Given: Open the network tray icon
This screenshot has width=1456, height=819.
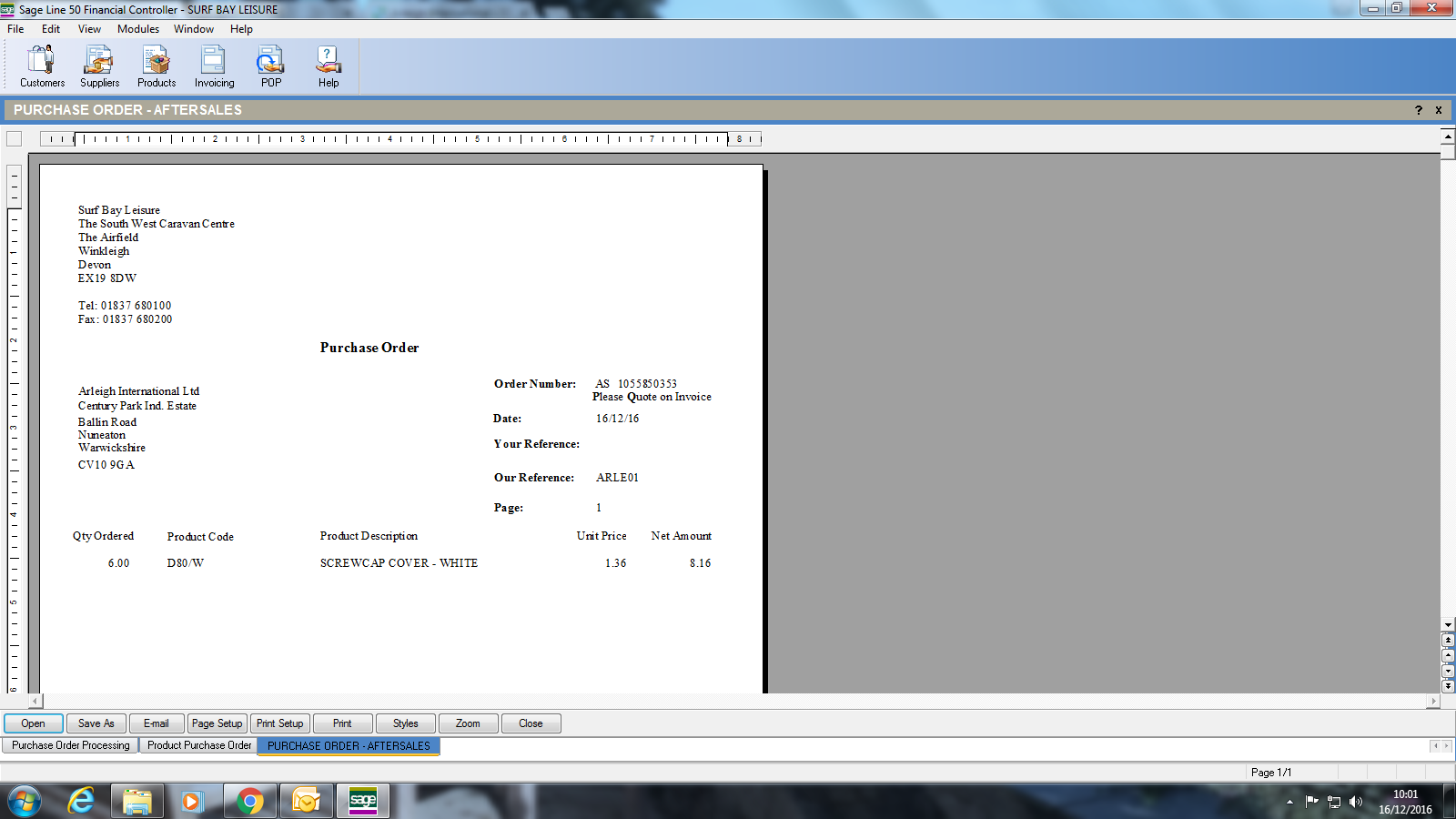Looking at the screenshot, I should 1334,802.
